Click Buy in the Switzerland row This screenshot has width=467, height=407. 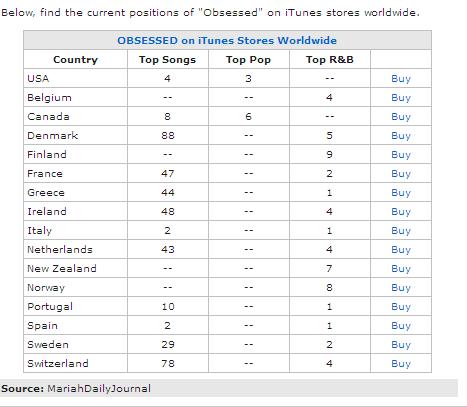401,364
